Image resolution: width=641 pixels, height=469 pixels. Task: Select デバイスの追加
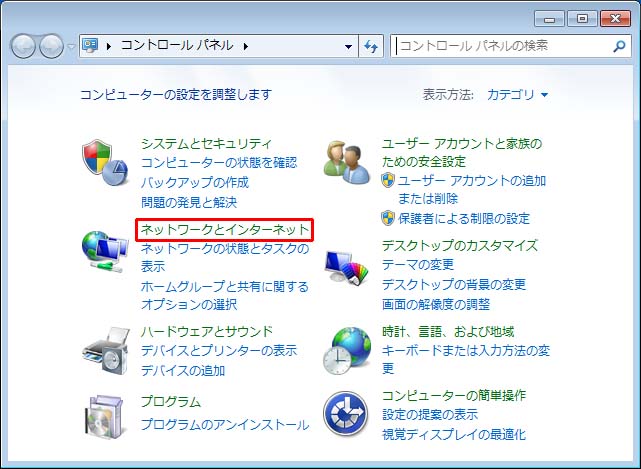pos(183,370)
